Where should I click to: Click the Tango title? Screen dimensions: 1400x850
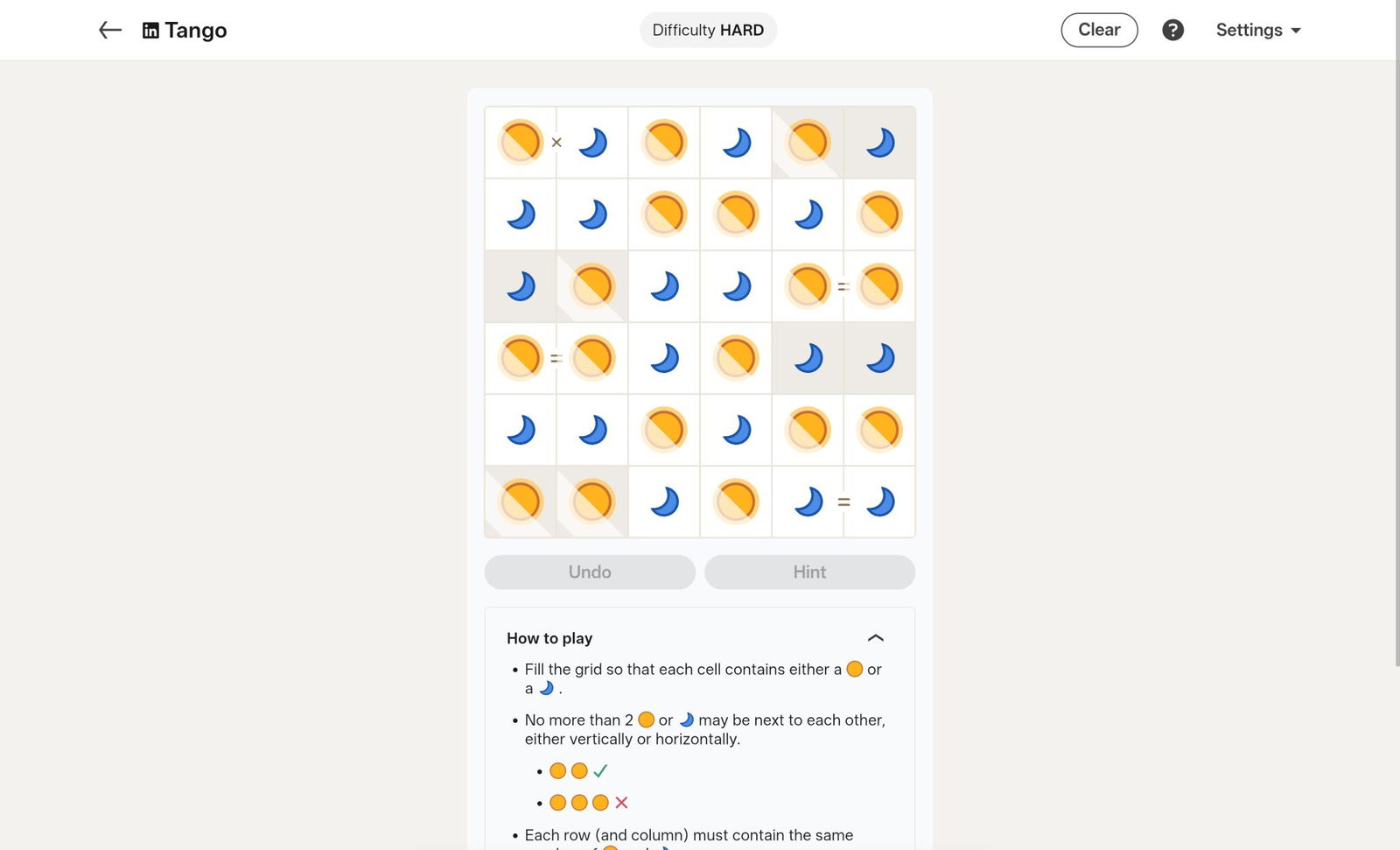tap(196, 31)
